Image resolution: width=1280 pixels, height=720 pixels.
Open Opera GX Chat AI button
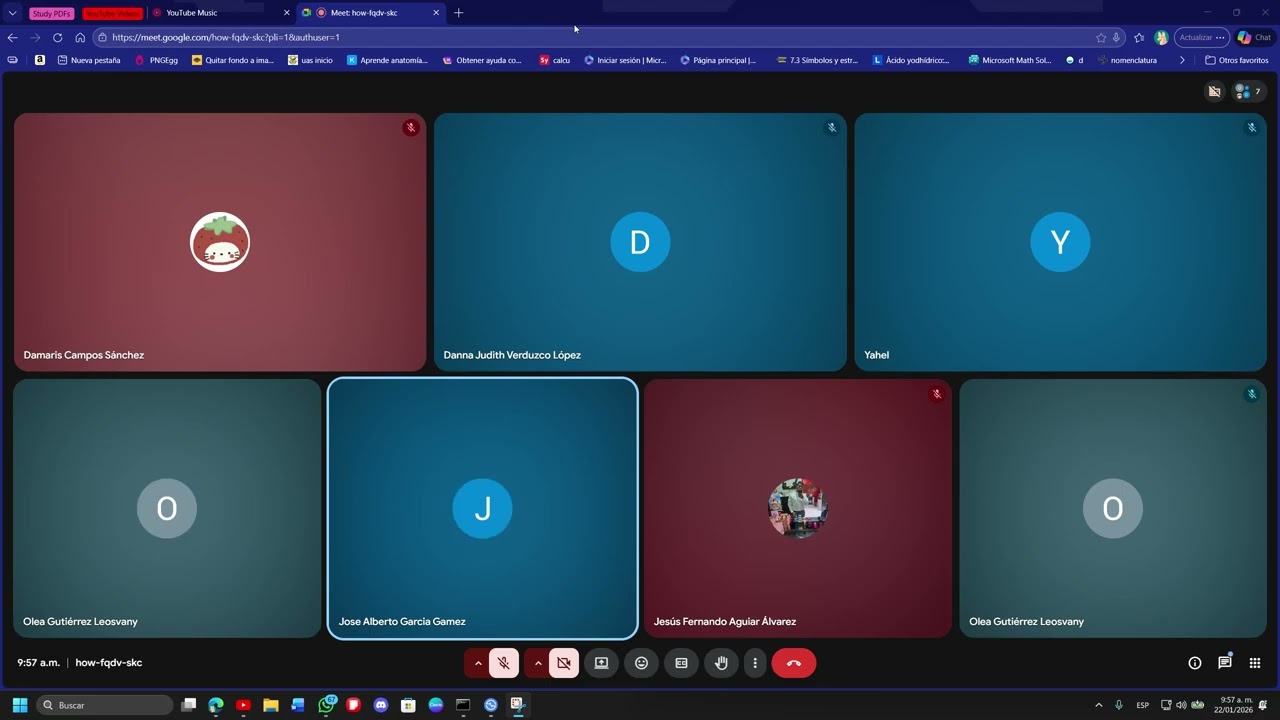pyautogui.click(x=1254, y=37)
